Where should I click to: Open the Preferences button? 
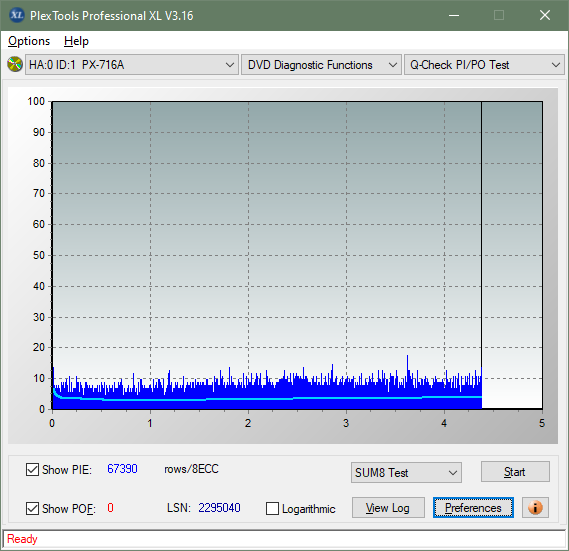[473, 507]
